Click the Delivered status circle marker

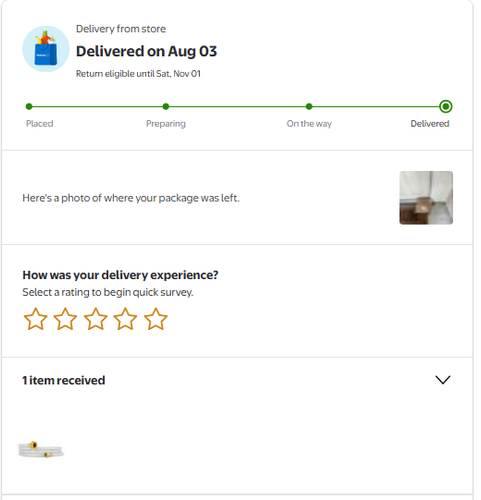click(x=446, y=106)
